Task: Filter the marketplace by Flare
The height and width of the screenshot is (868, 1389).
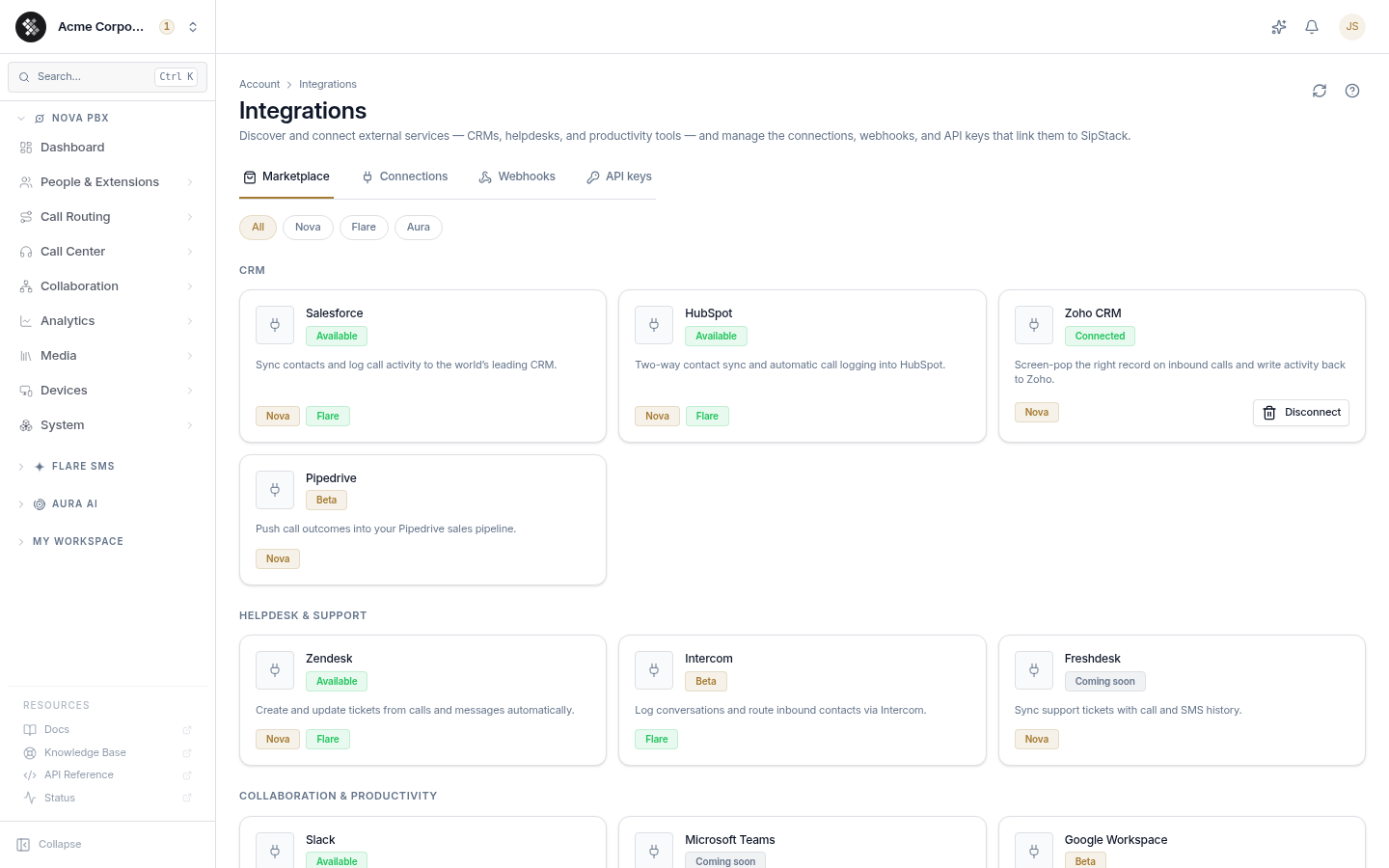Action: click(364, 228)
